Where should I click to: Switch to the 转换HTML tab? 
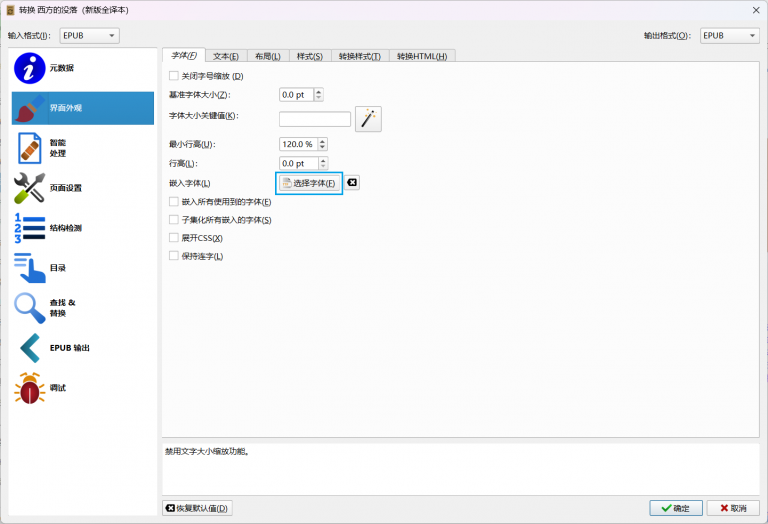point(422,56)
